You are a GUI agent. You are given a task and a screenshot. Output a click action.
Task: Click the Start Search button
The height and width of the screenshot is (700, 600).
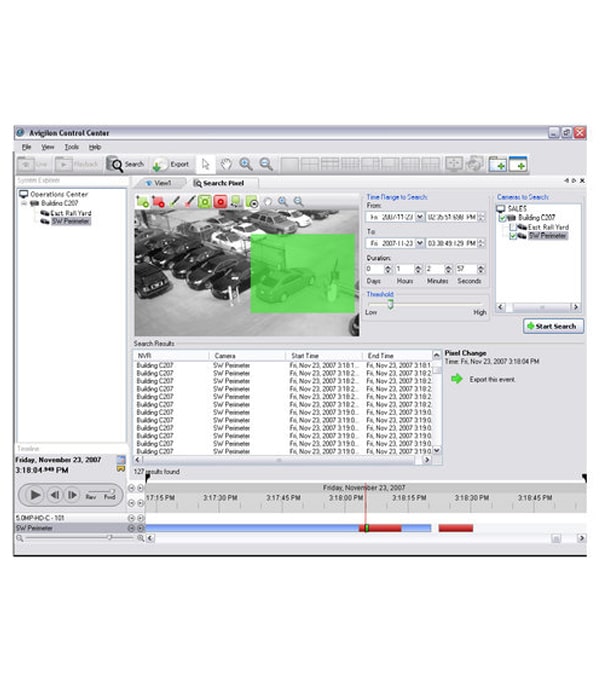553,326
